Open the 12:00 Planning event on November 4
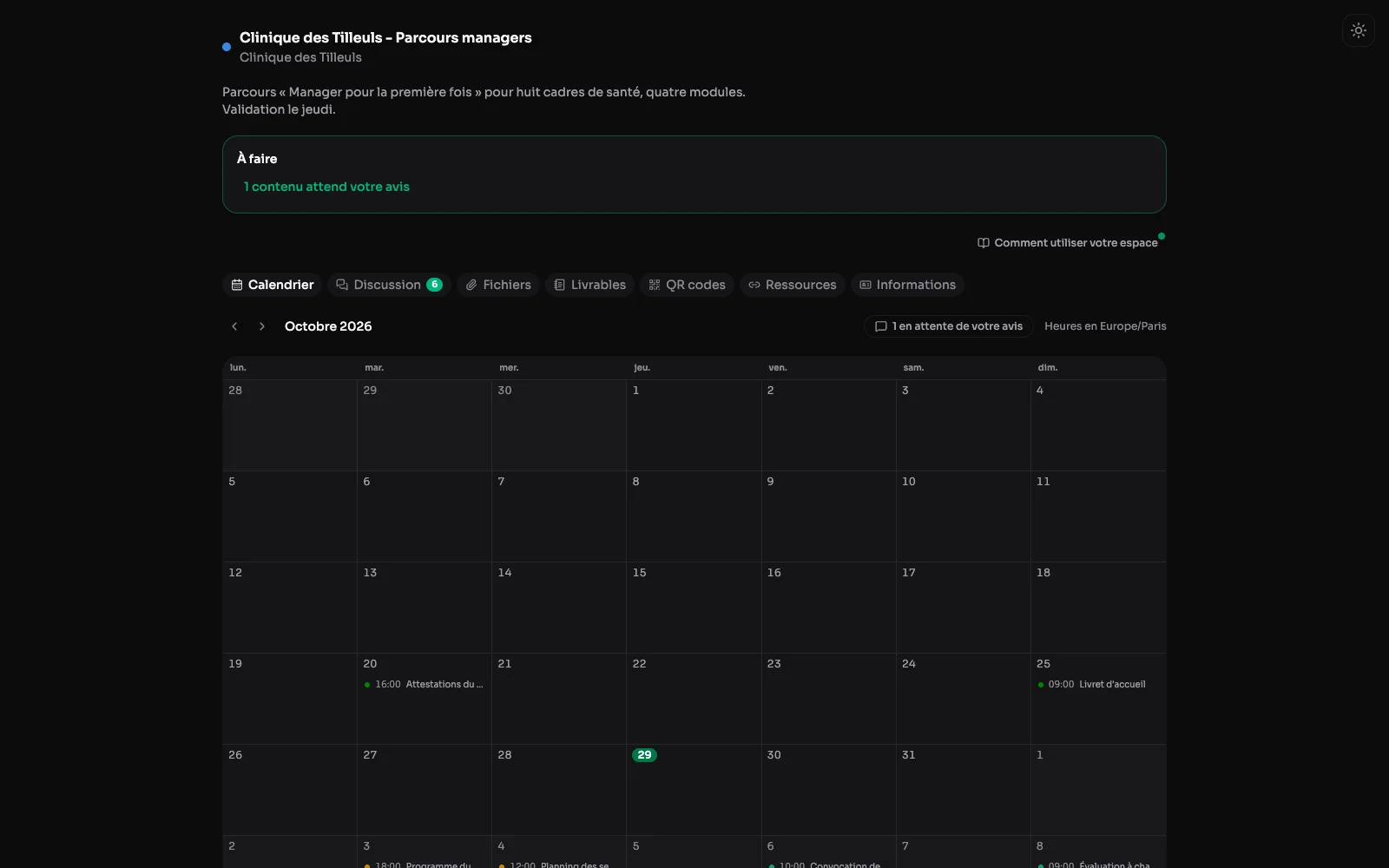 [558, 865]
